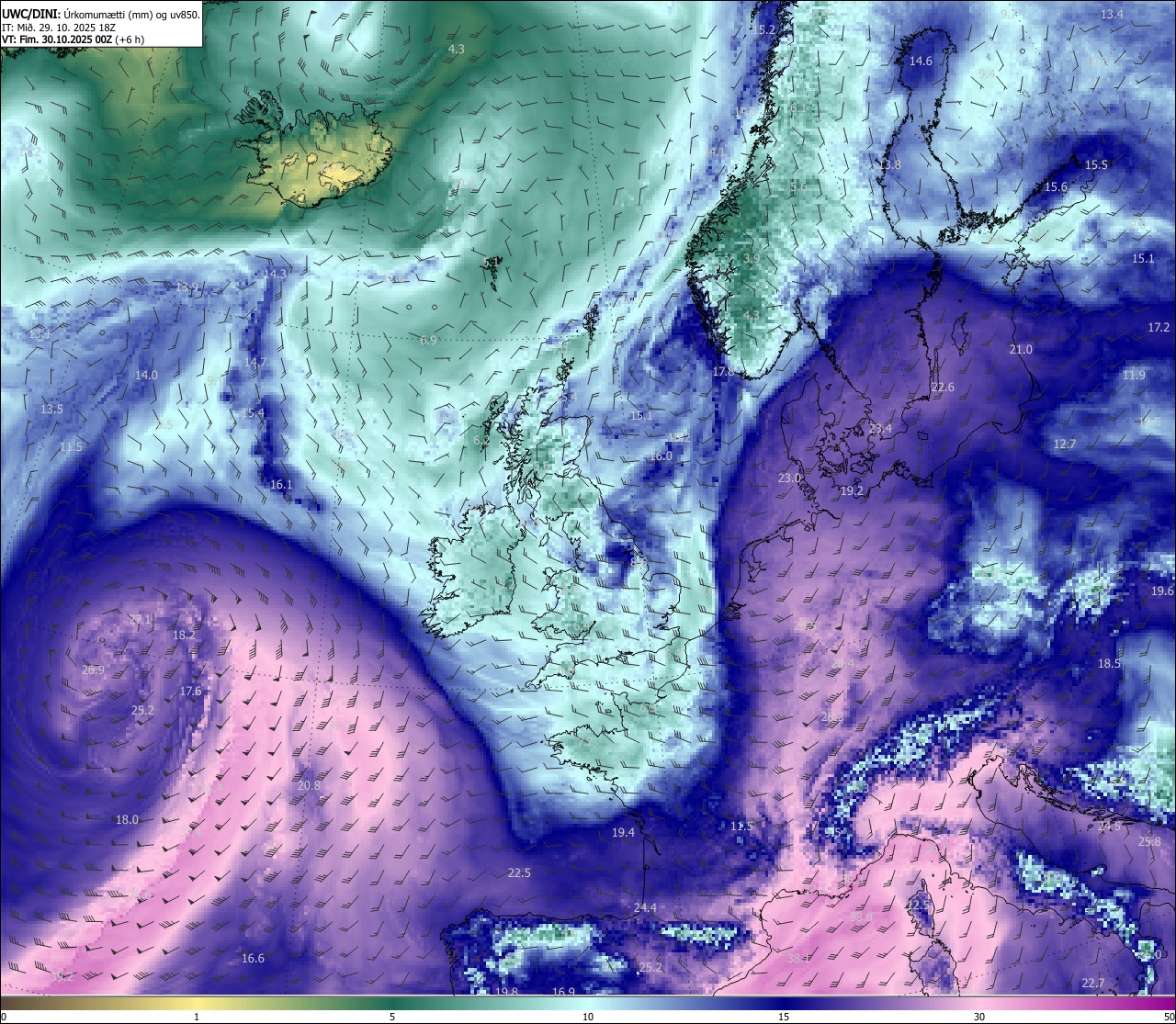Click the 13.8 value label
Screen dimensions: 1176x1024
click(890, 165)
